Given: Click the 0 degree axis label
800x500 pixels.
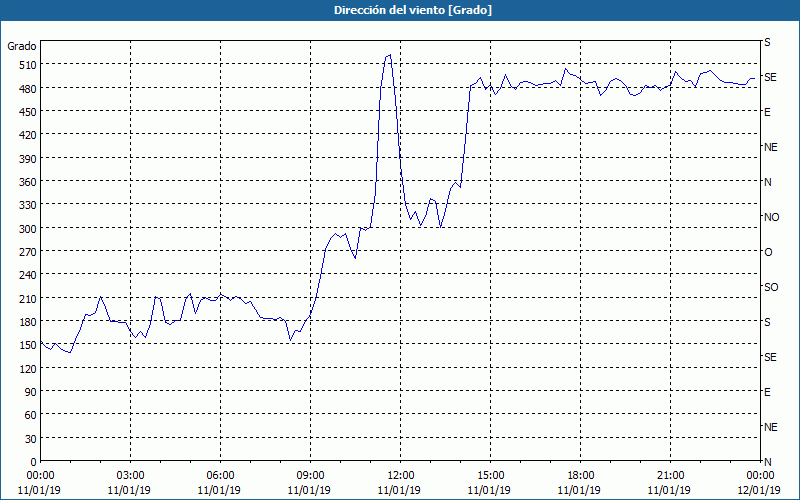Looking at the screenshot, I should click(x=34, y=462).
